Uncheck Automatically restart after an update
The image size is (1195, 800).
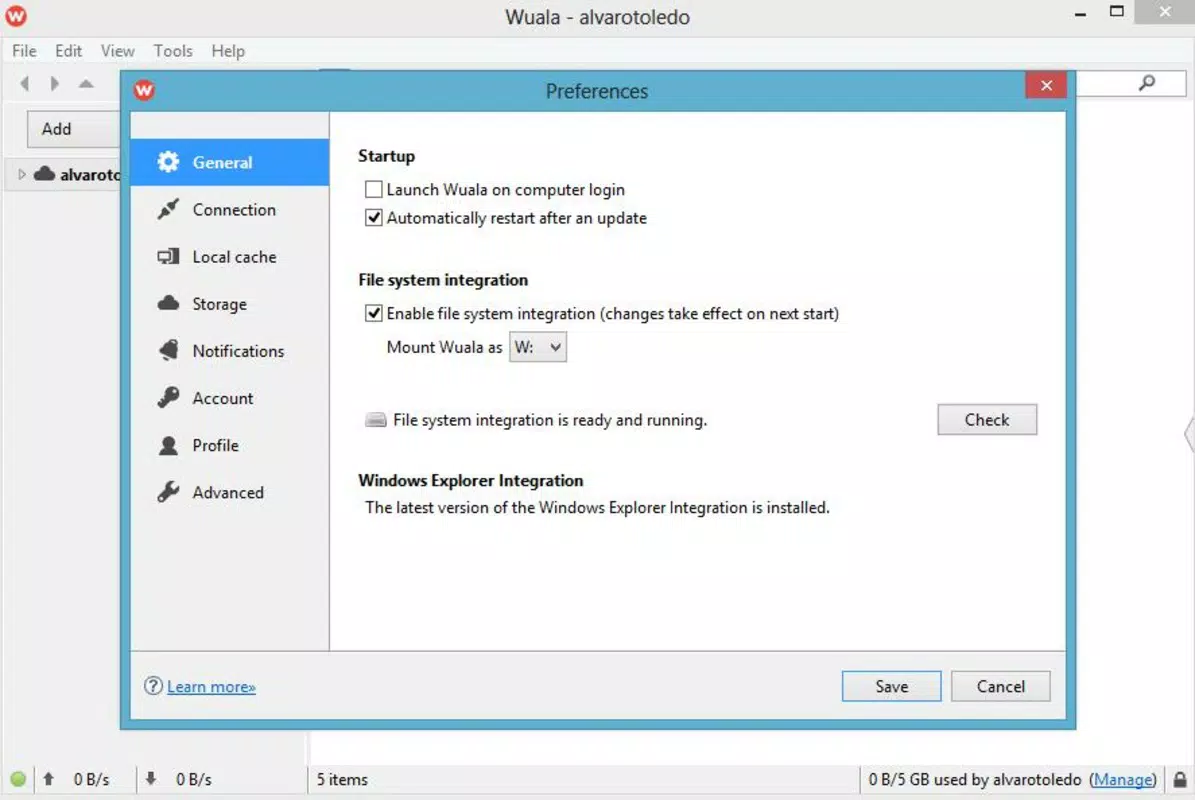coord(373,218)
